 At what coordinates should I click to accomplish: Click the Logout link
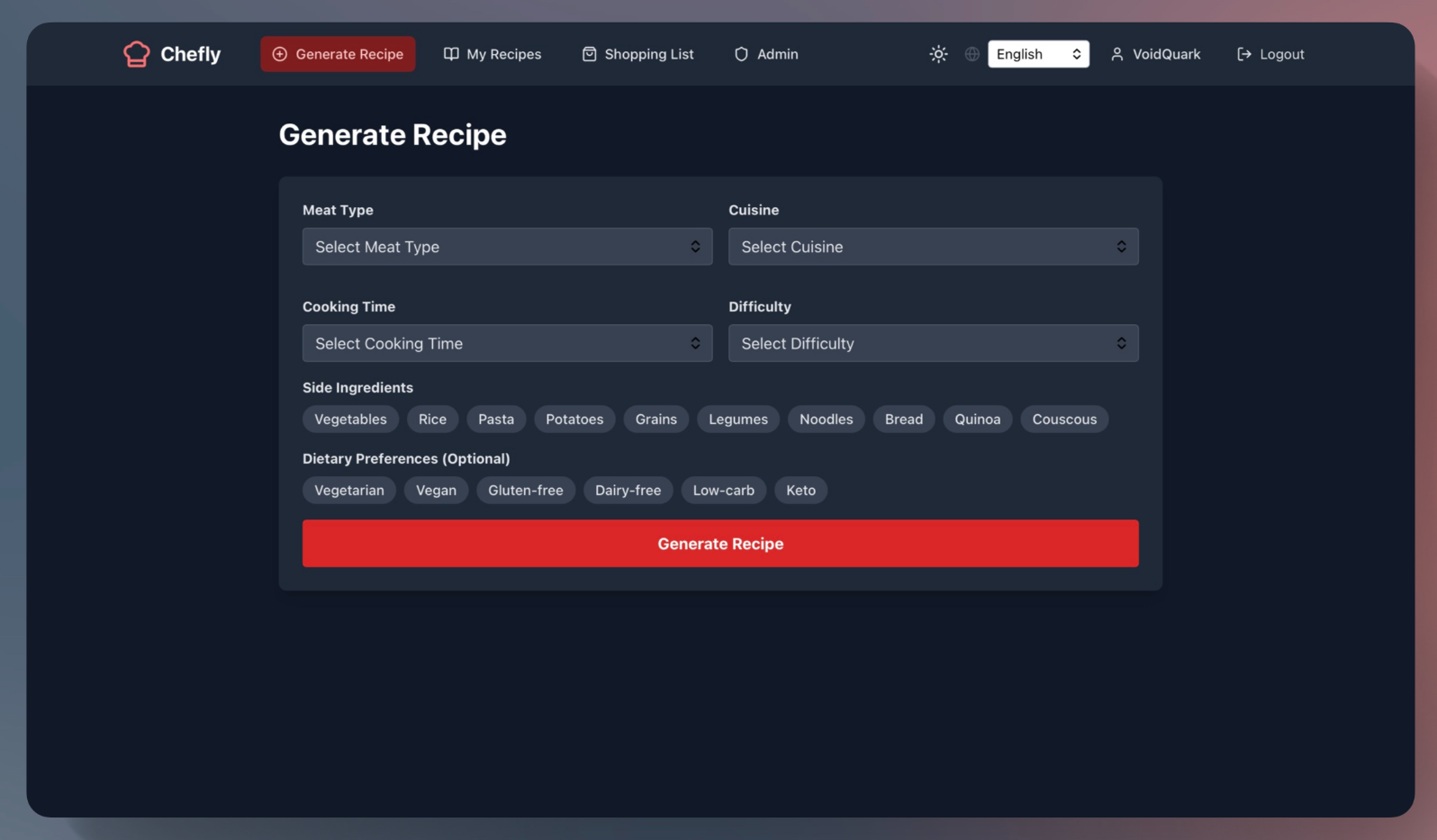1282,54
